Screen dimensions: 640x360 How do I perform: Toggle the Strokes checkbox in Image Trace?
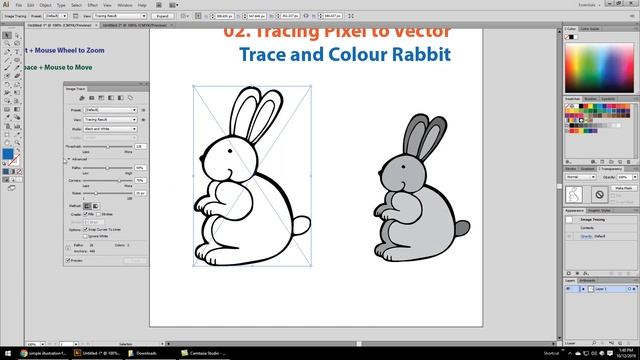pyautogui.click(x=98, y=214)
